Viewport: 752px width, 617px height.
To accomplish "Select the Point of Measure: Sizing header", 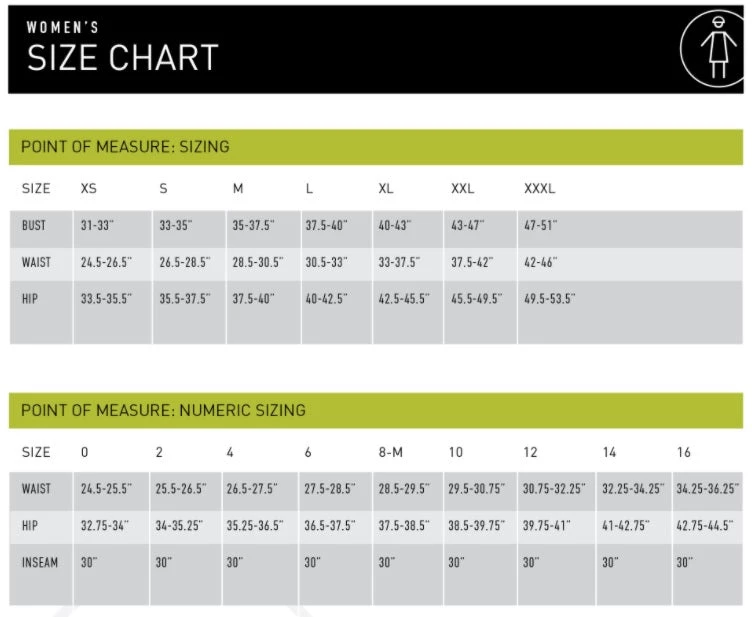I will (126, 147).
